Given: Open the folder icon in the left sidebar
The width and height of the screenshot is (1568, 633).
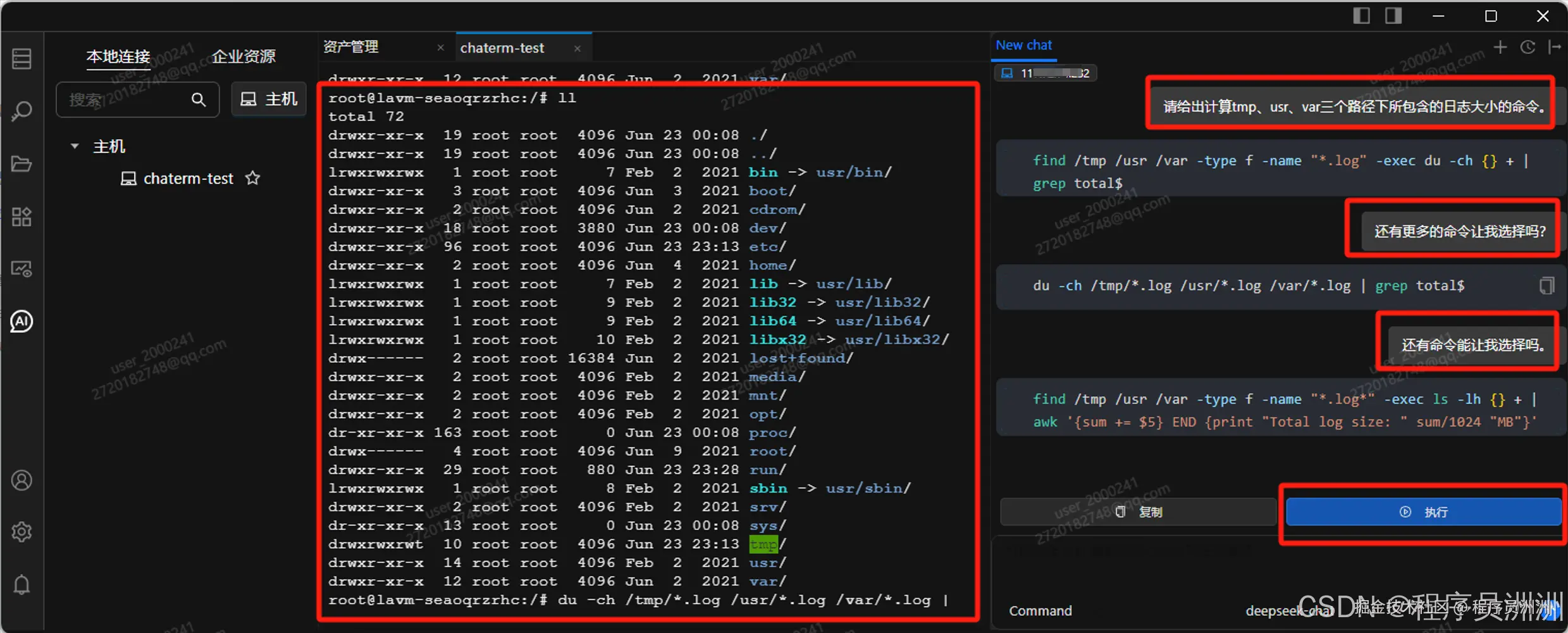Looking at the screenshot, I should pyautogui.click(x=22, y=164).
